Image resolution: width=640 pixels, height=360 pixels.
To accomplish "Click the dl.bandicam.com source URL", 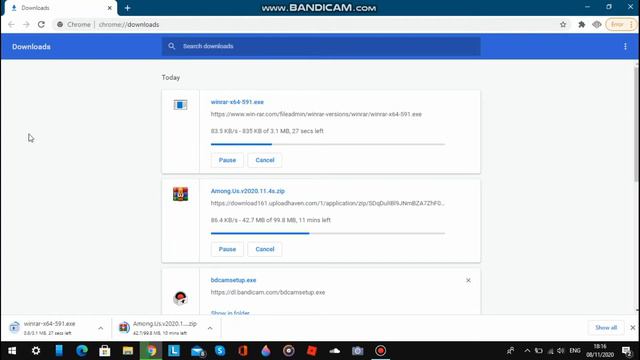I will coord(268,292).
